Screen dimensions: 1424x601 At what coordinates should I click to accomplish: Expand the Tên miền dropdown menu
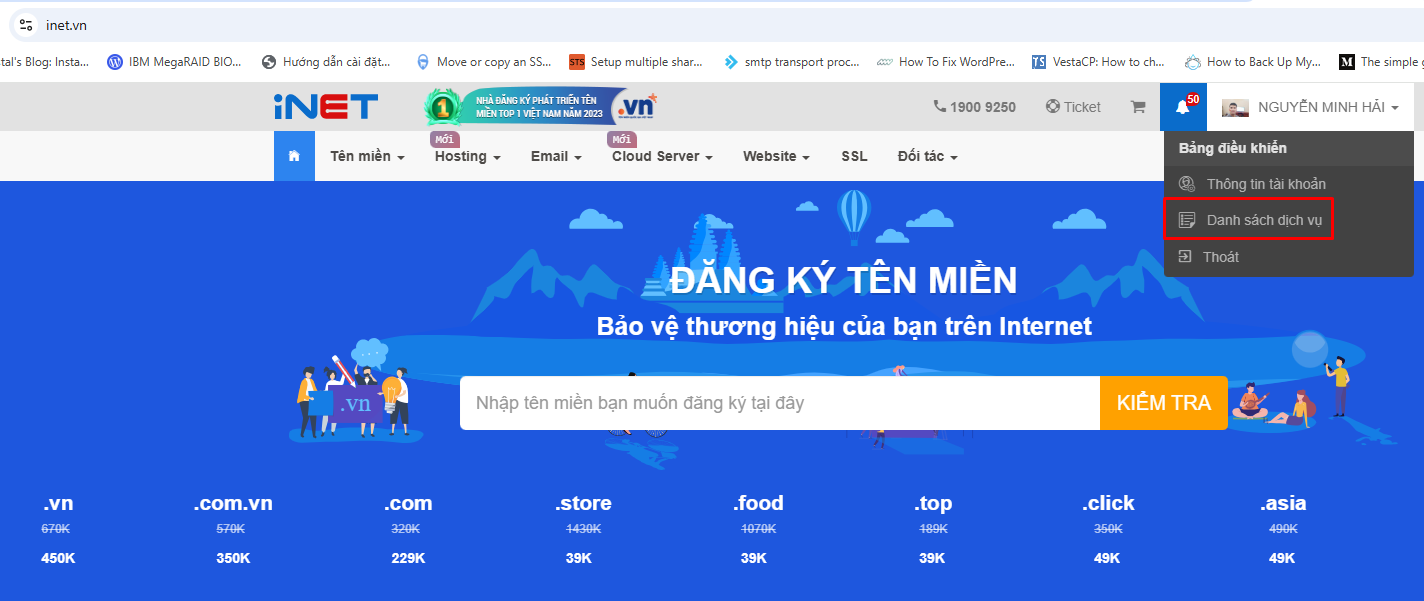coord(365,156)
